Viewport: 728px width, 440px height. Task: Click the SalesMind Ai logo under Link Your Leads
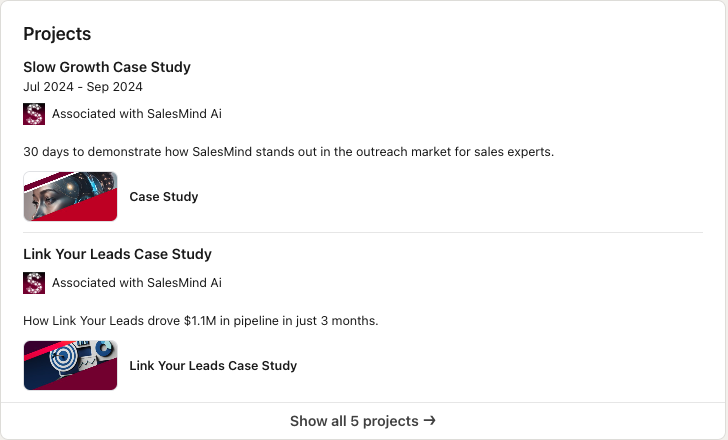click(34, 283)
